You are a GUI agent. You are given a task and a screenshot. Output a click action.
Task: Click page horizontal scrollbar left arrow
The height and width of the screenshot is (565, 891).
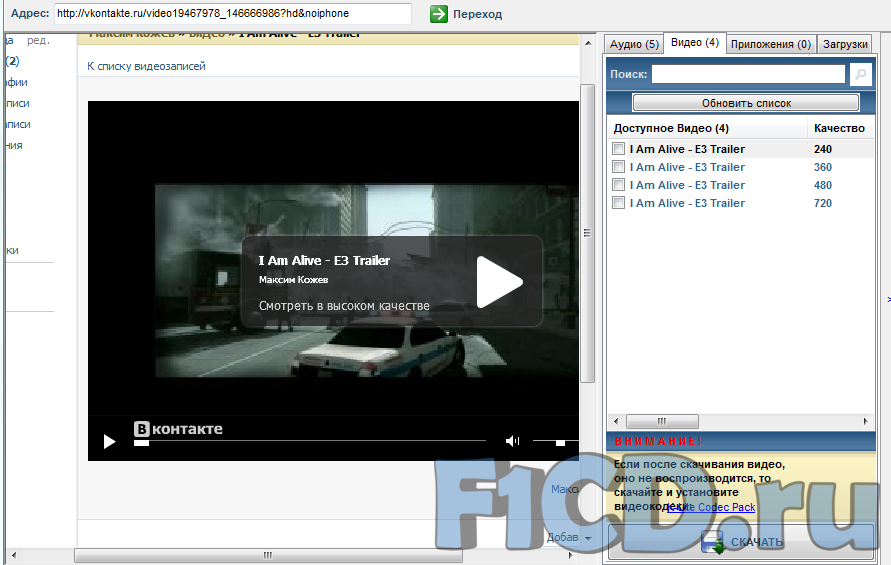click(x=14, y=555)
